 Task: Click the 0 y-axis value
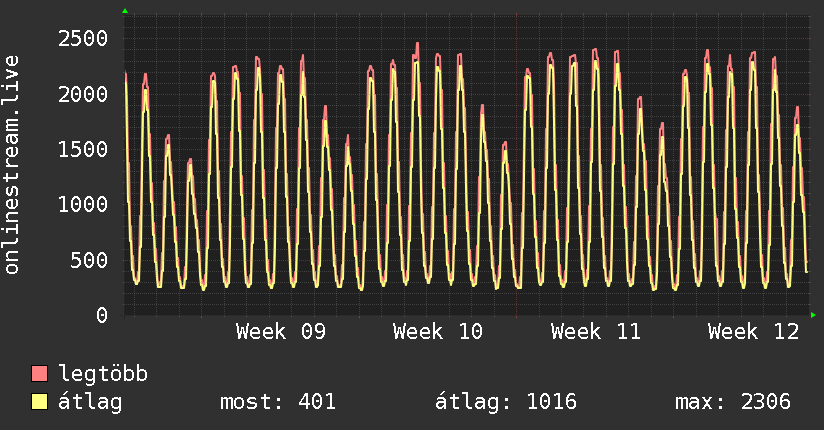pyautogui.click(x=101, y=316)
